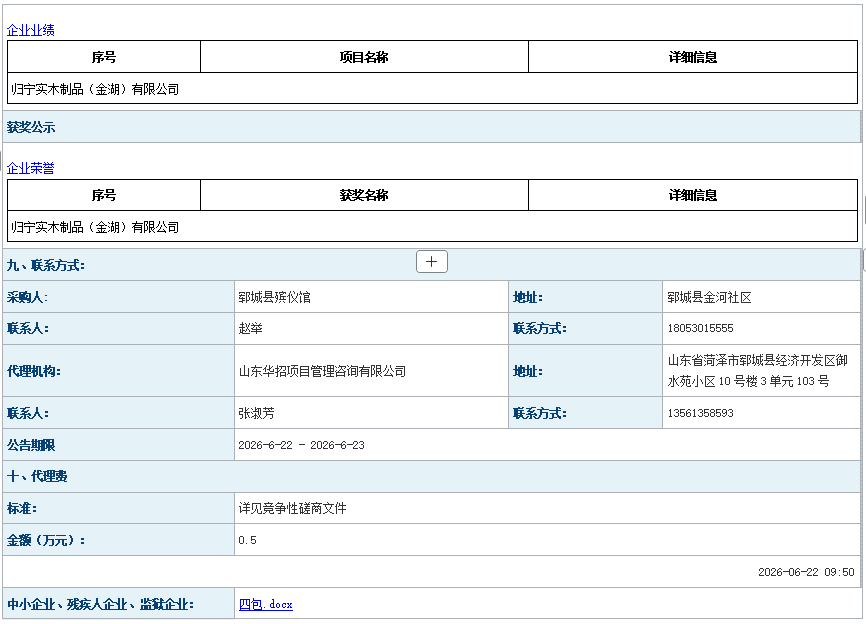866x624 pixels.
Task: Select 序号 header in 企业荣誉 table
Action: tap(104, 195)
